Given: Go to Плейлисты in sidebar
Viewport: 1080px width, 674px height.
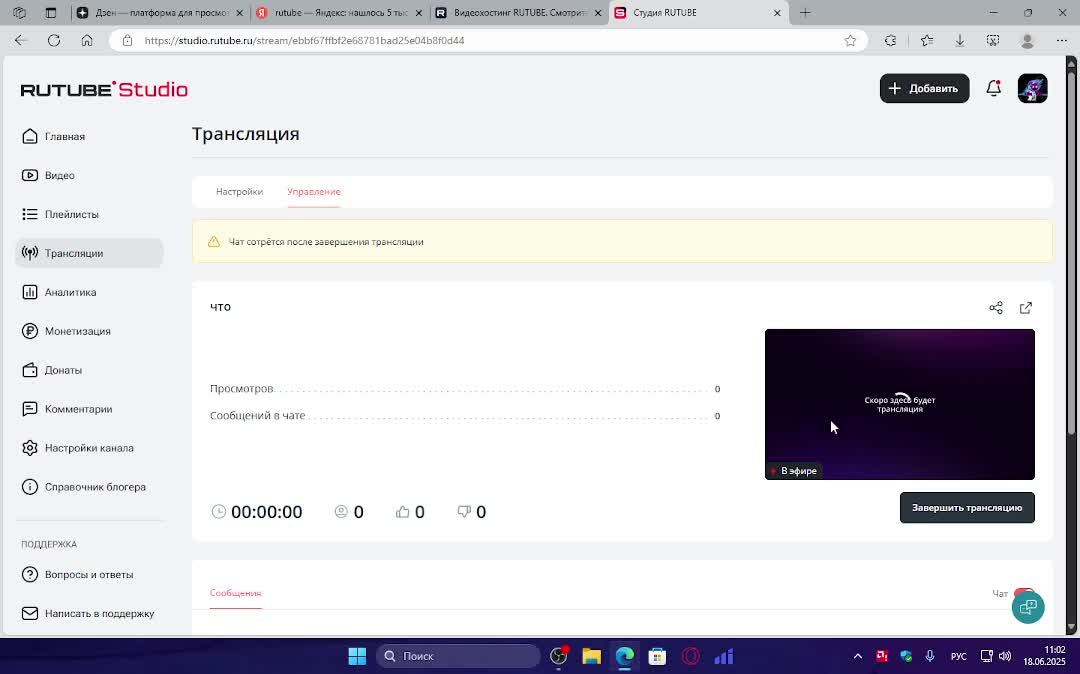Looking at the screenshot, I should pyautogui.click(x=61, y=214).
